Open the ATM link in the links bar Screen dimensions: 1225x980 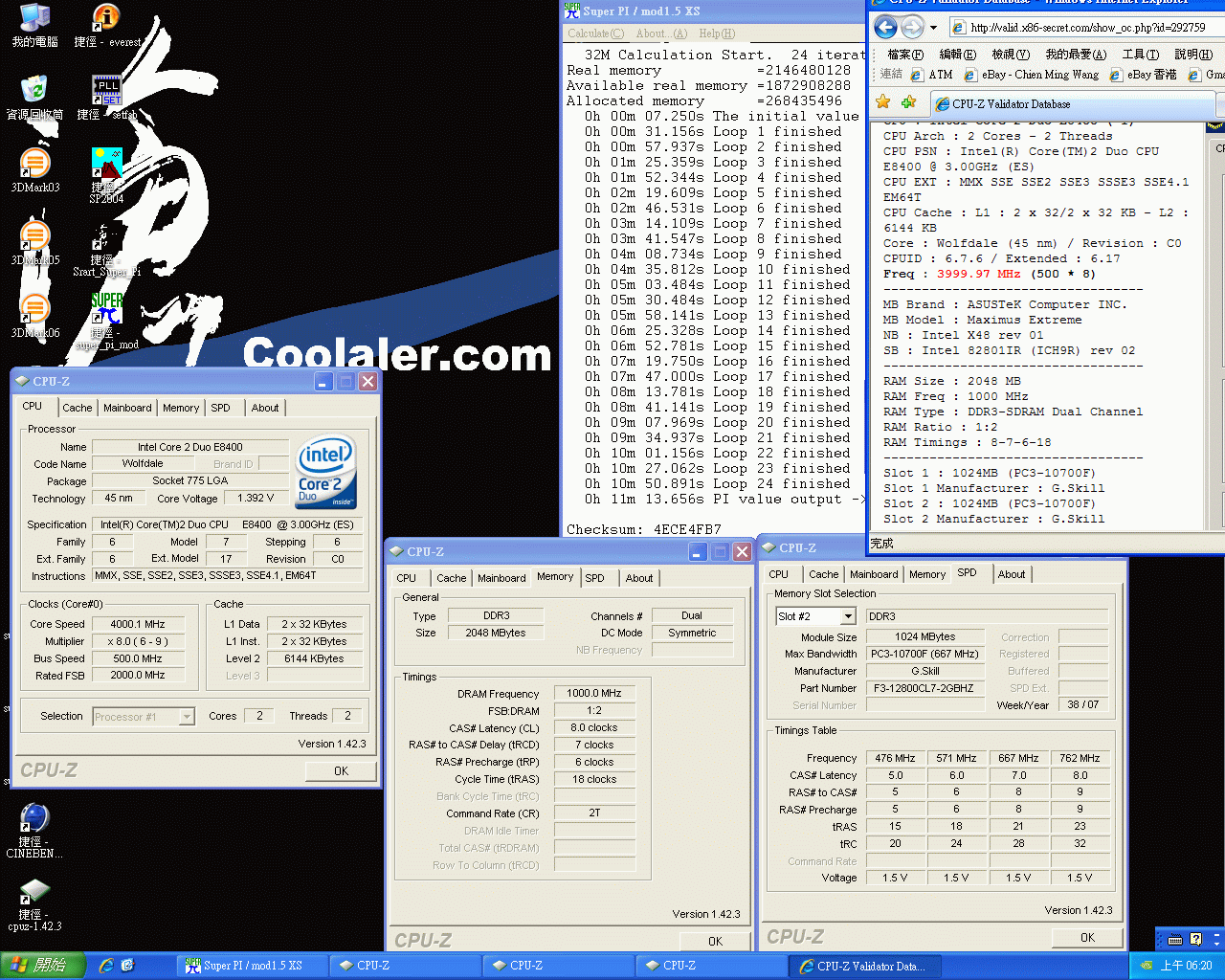931,75
